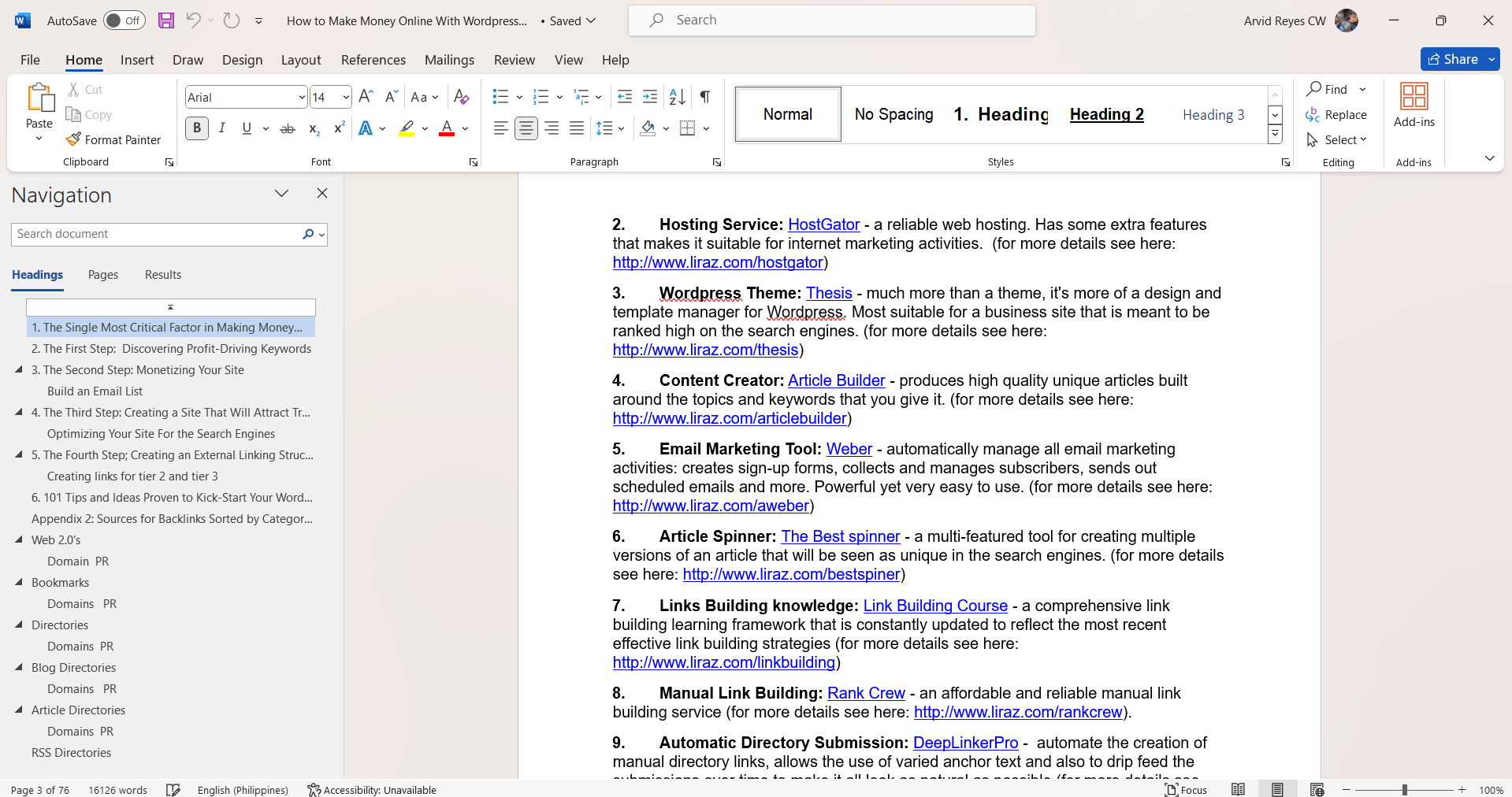Increase paragraph indent
This screenshot has width=1512, height=797.
[x=650, y=96]
